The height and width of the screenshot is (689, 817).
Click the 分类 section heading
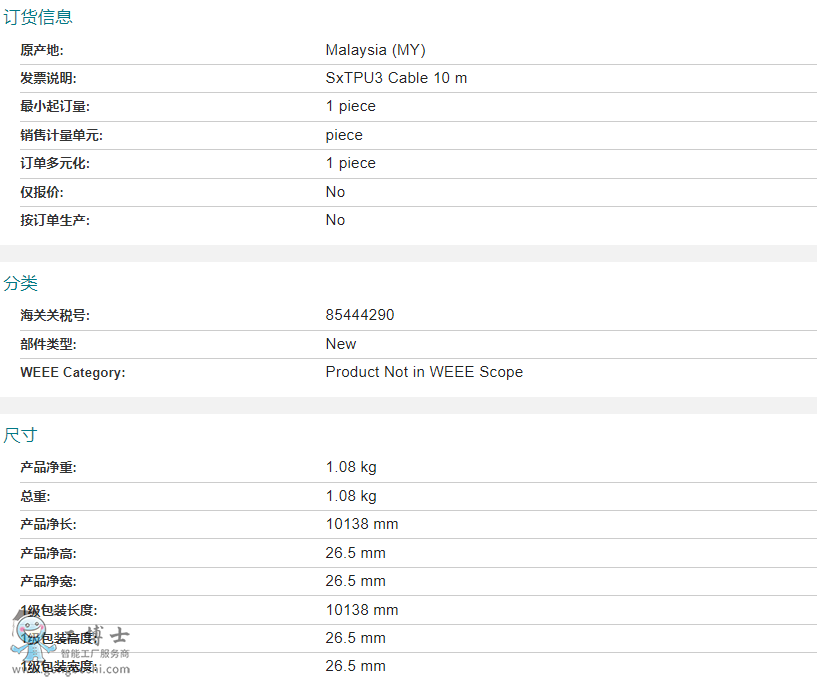point(20,283)
